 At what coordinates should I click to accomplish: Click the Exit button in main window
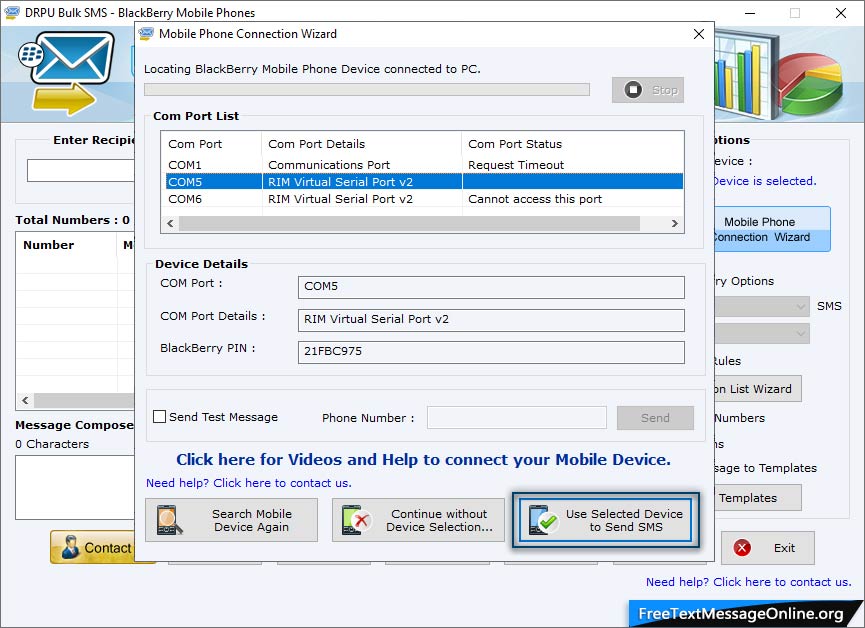coord(767,547)
